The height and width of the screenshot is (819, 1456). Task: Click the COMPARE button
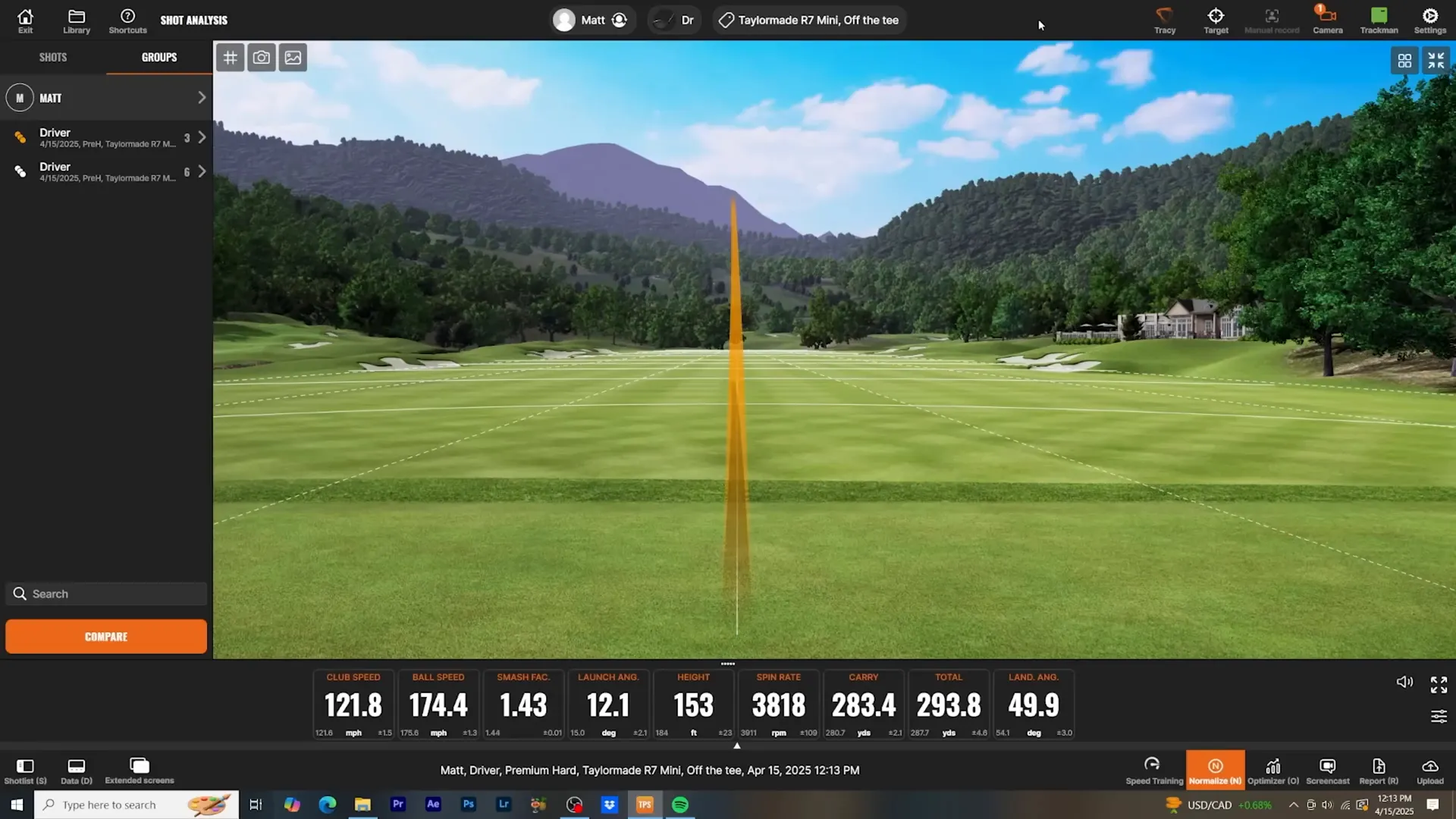tap(106, 636)
